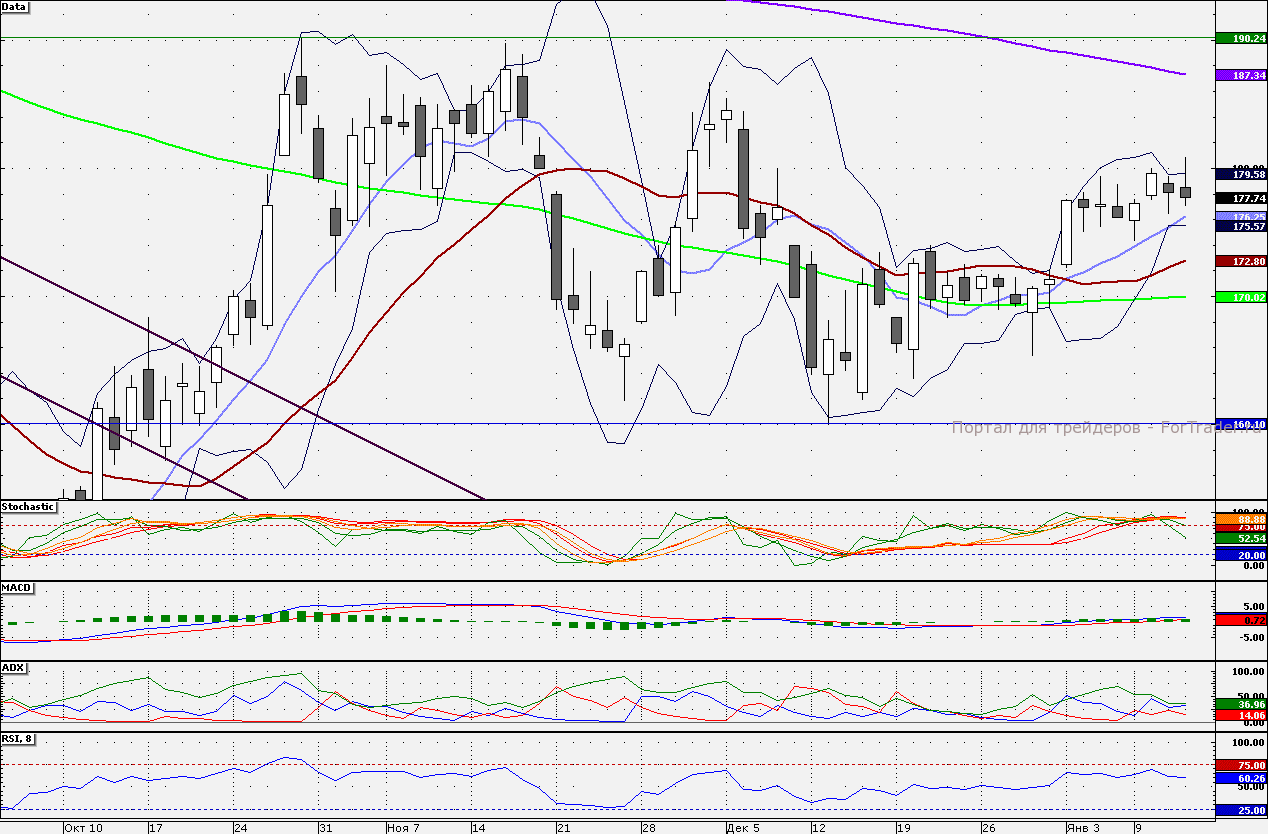The image size is (1268, 834).
Task: Click the dark red 172.80 price tag
Action: click(x=1240, y=261)
